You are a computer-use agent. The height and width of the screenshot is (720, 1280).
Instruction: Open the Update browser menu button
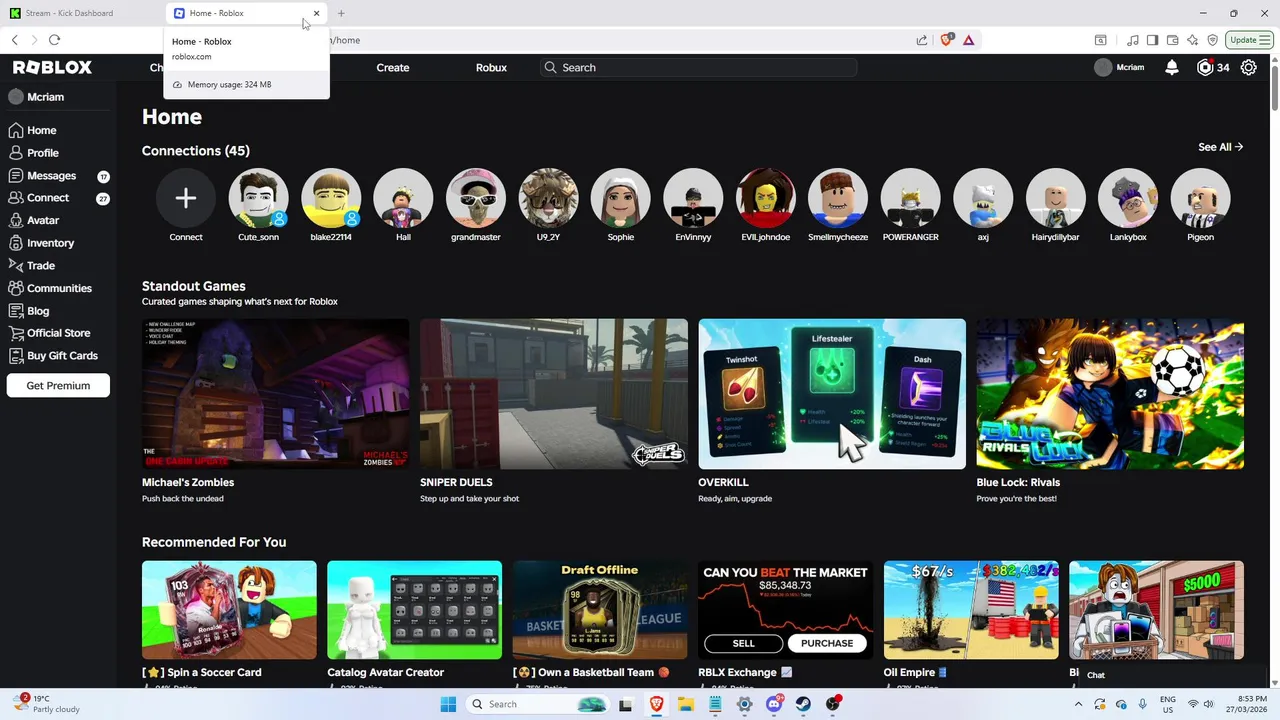pos(1250,40)
